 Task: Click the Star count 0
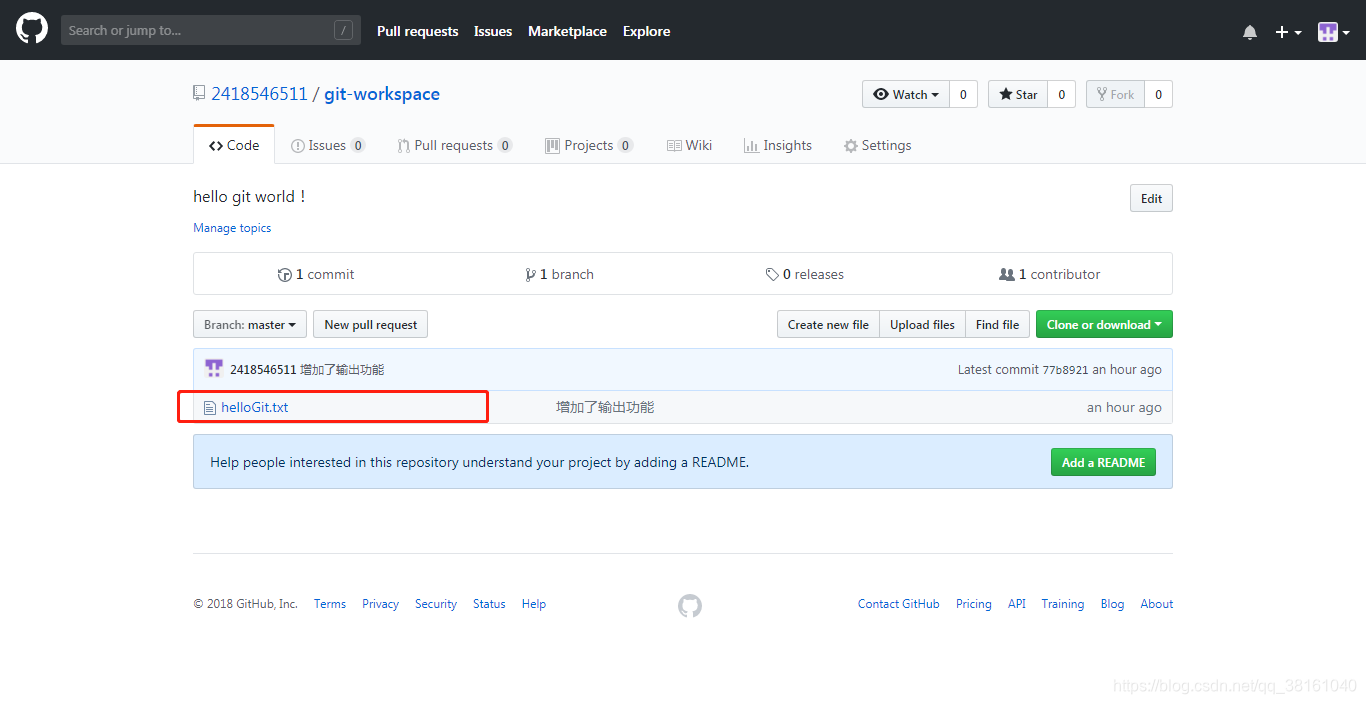1061,94
